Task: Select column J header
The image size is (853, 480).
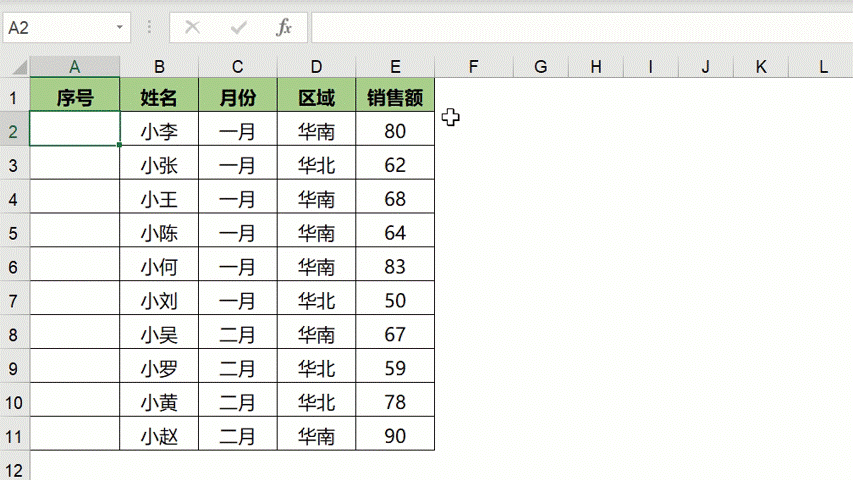Action: pyautogui.click(x=706, y=67)
